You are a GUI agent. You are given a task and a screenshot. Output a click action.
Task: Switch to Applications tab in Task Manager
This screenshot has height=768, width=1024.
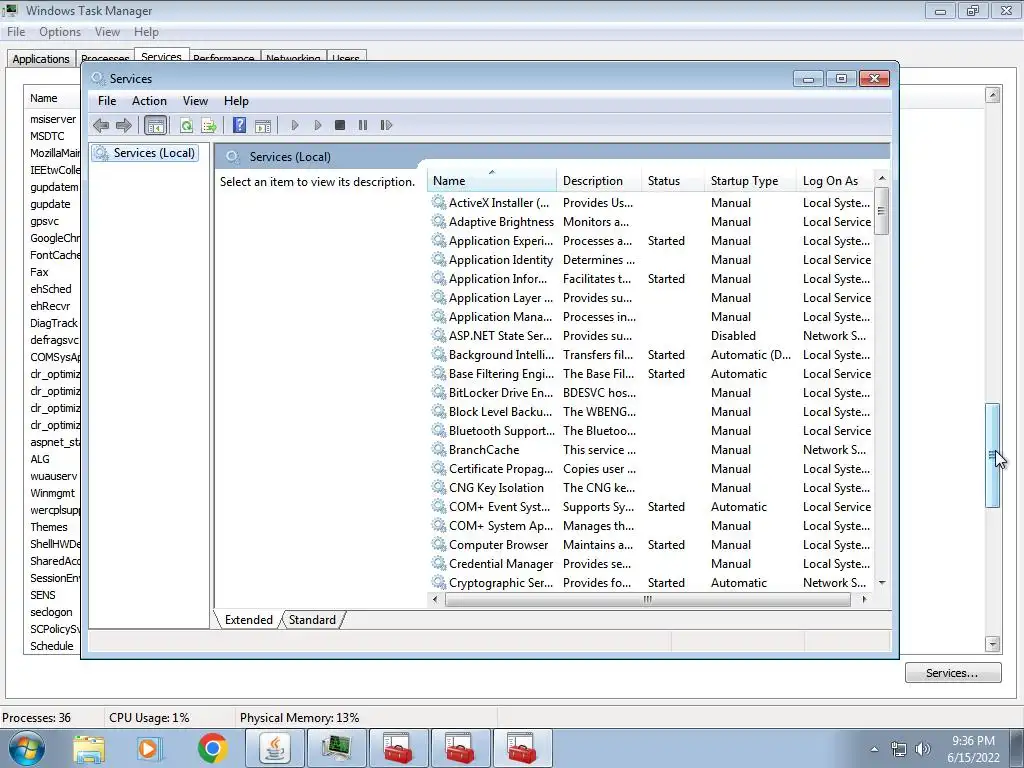pos(40,58)
